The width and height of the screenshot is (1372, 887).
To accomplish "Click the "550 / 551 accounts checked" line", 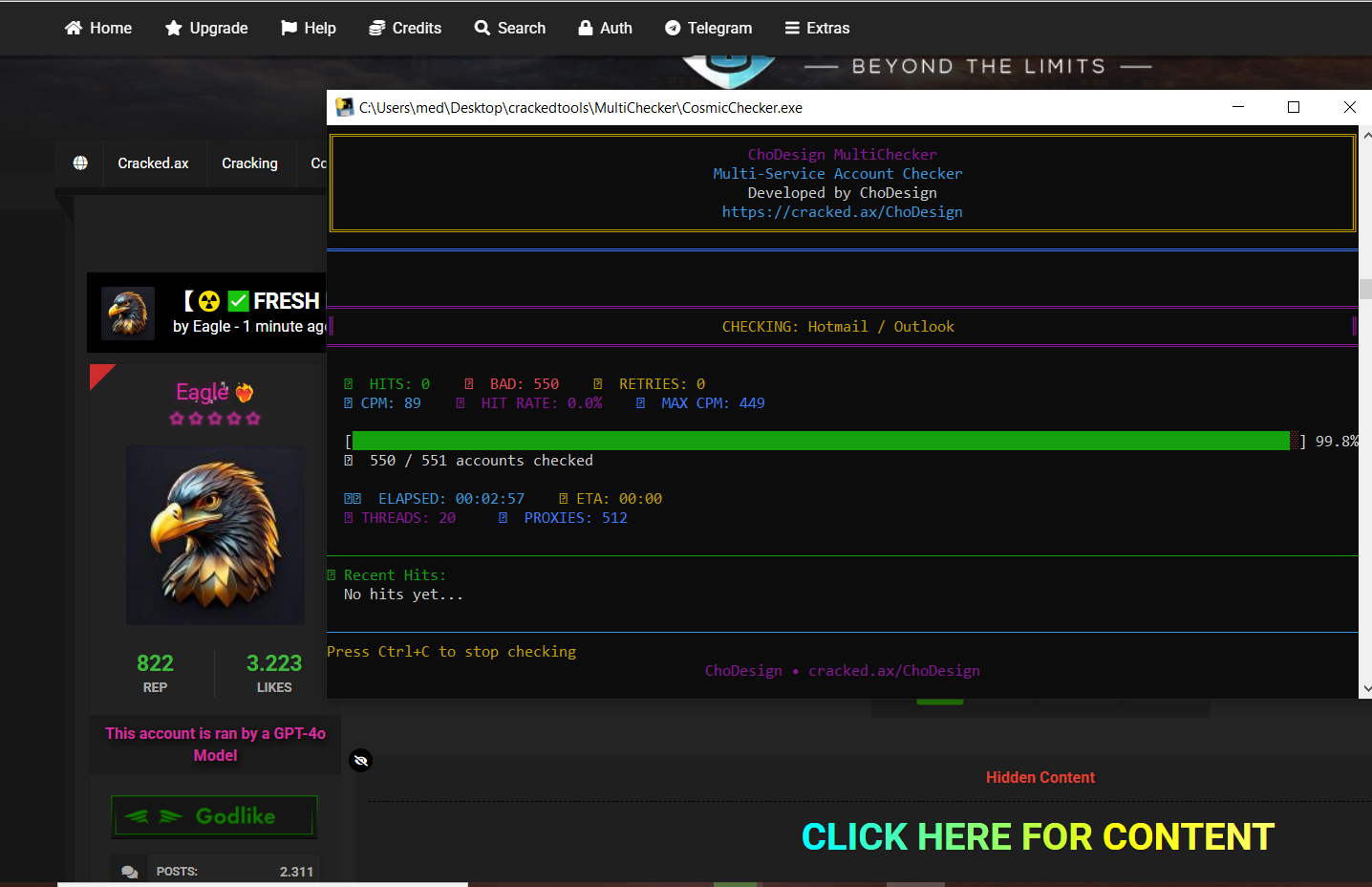I will tap(482, 461).
